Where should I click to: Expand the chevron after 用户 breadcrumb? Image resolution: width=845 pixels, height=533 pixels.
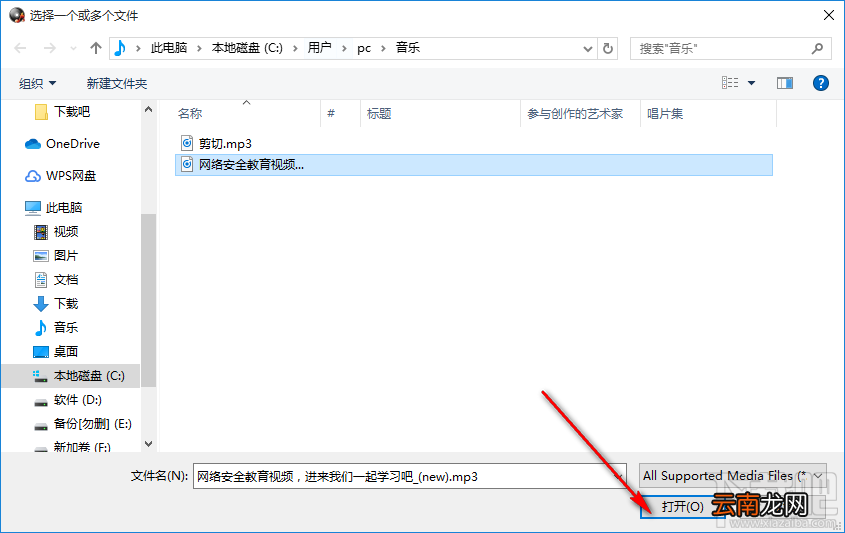(344, 49)
